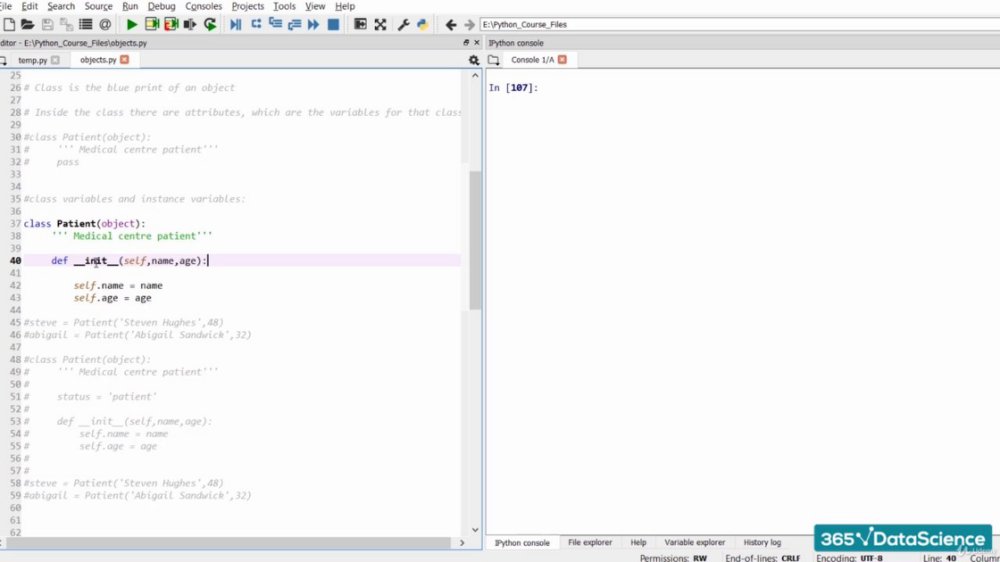Open editor options gear icon

point(474,60)
